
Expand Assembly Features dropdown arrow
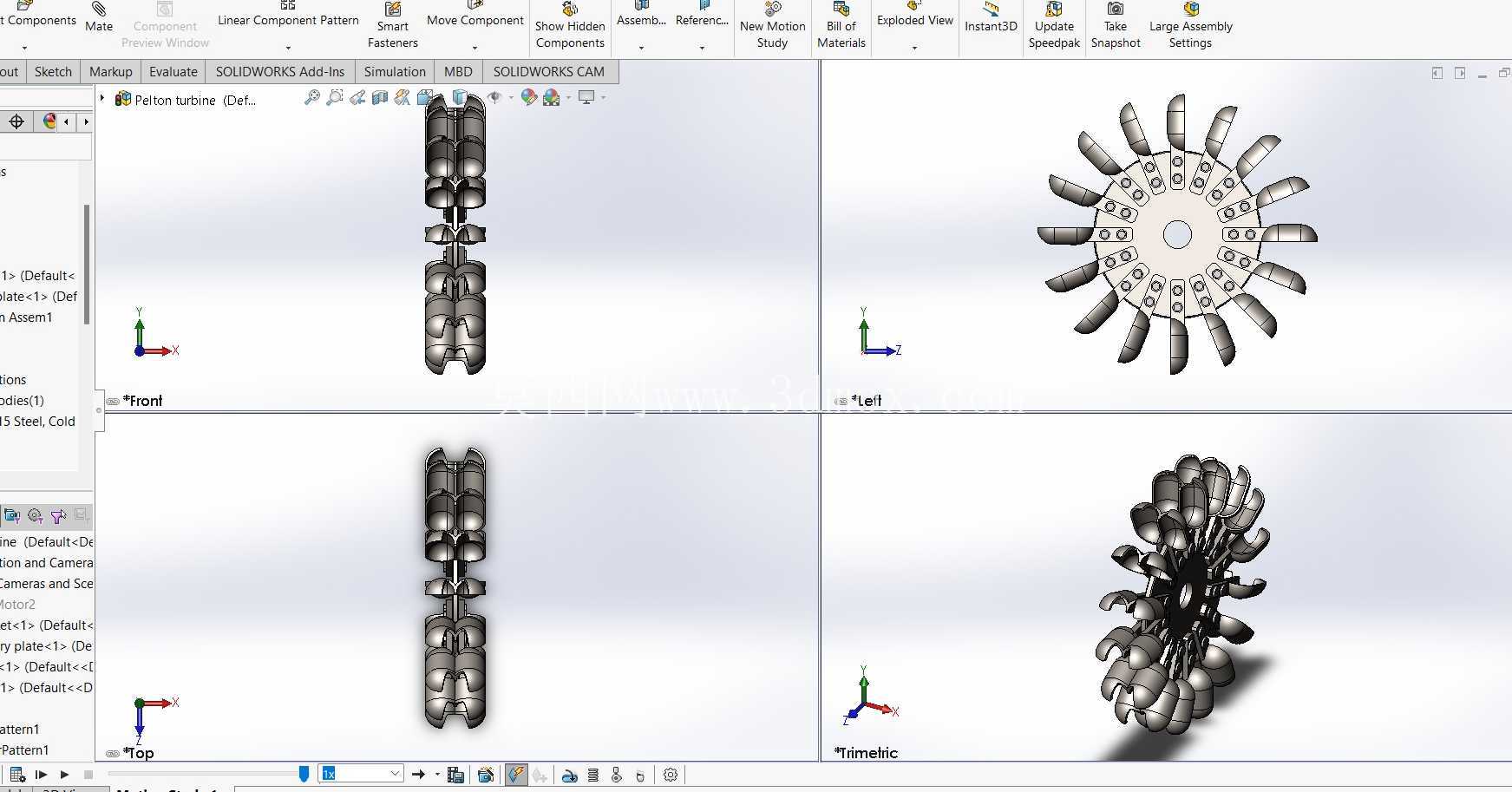pos(641,47)
